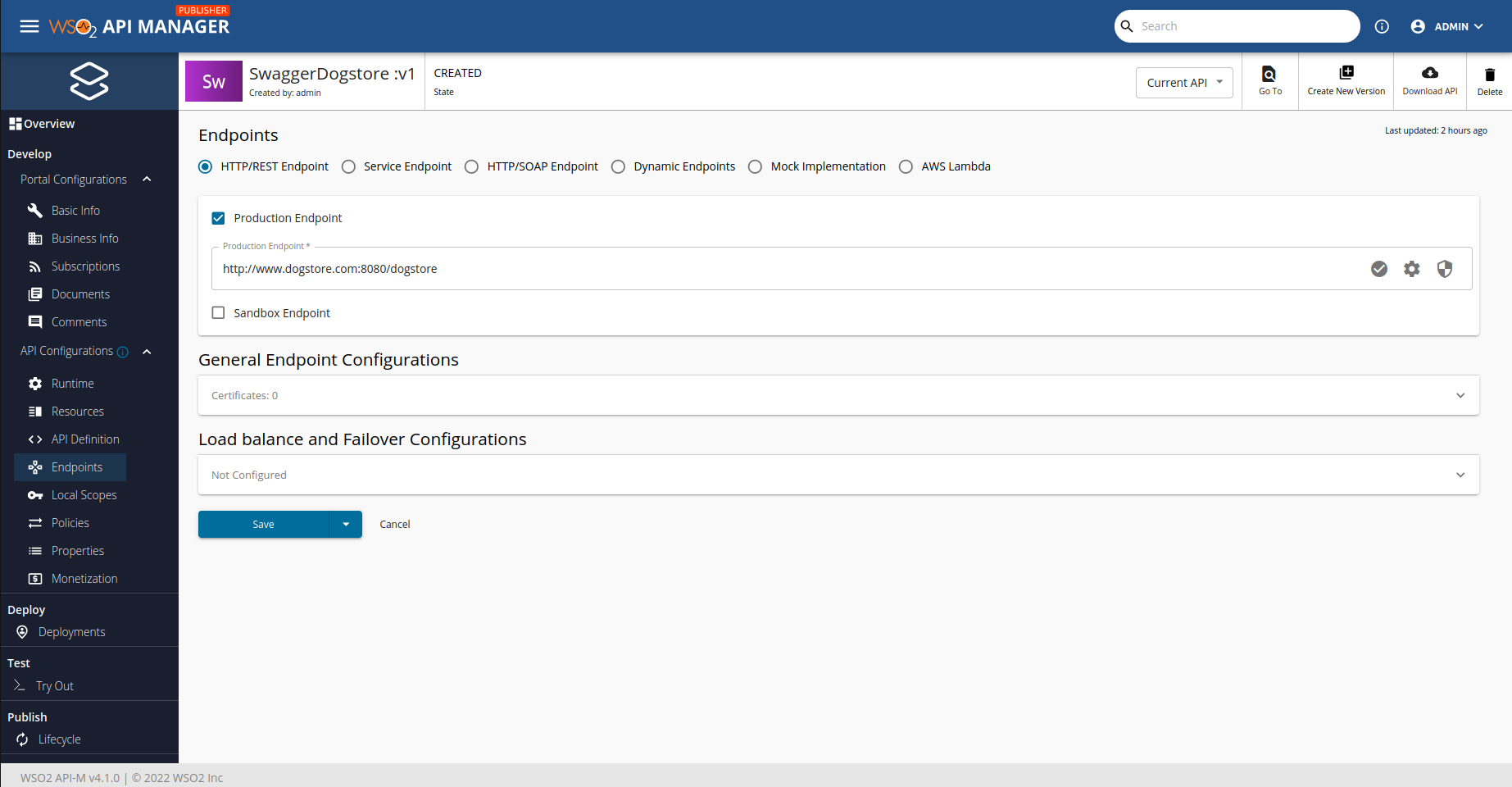Open the Current API dropdown
The image size is (1512, 787).
click(x=1184, y=83)
